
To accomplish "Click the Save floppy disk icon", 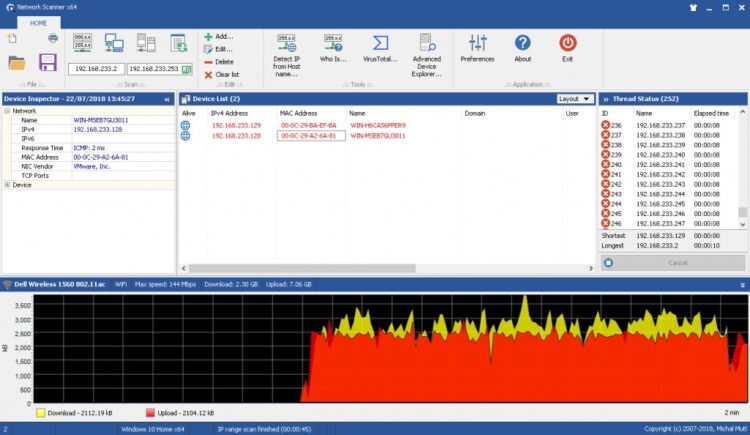I will [x=48, y=63].
